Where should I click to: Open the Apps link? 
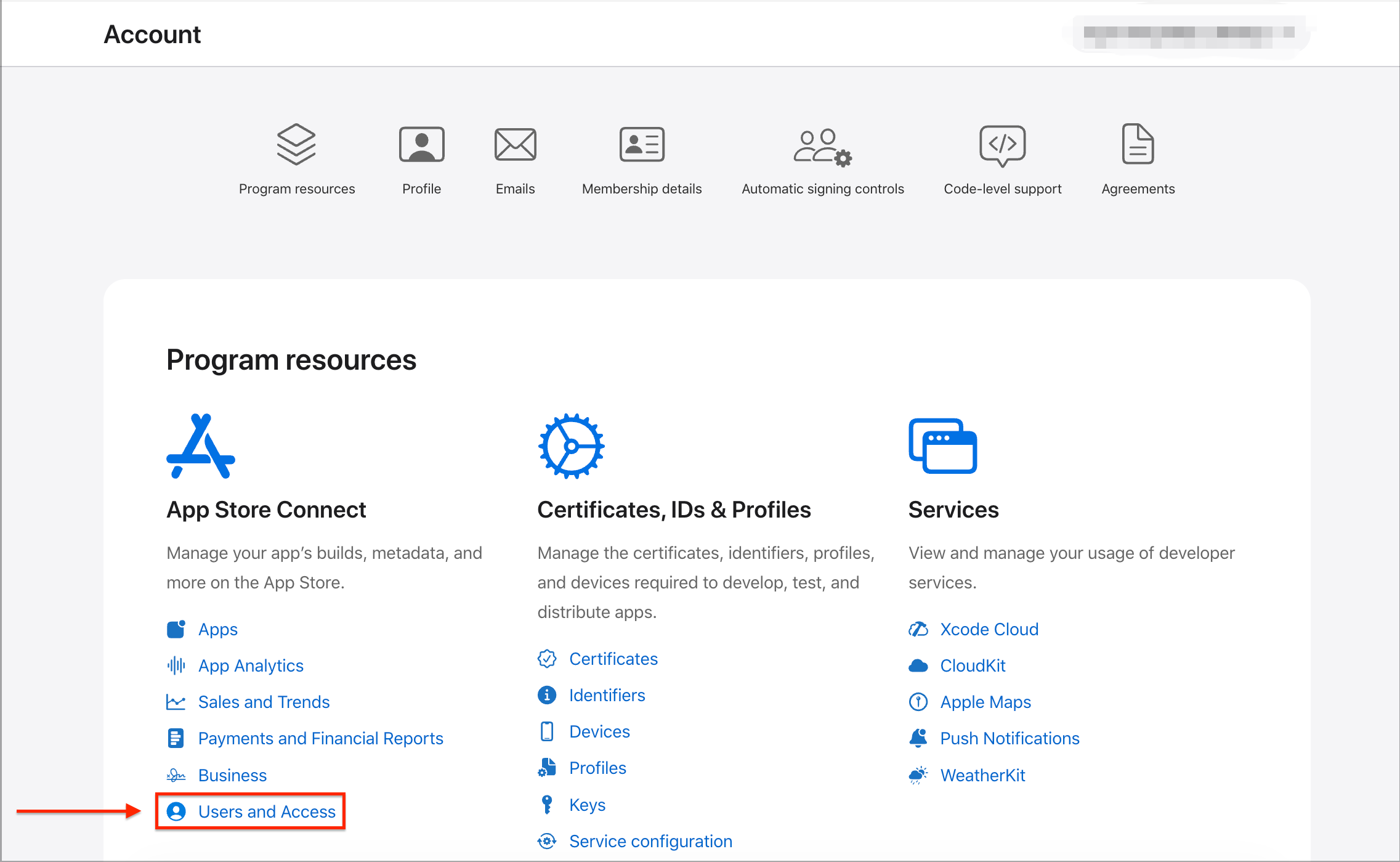(x=218, y=629)
